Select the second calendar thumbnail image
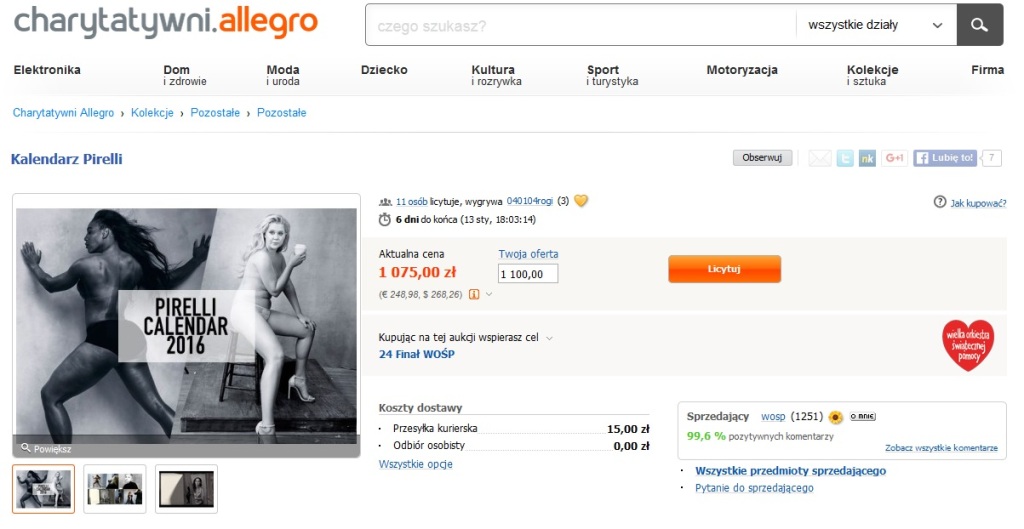The height and width of the screenshot is (529, 1024). coord(114,489)
